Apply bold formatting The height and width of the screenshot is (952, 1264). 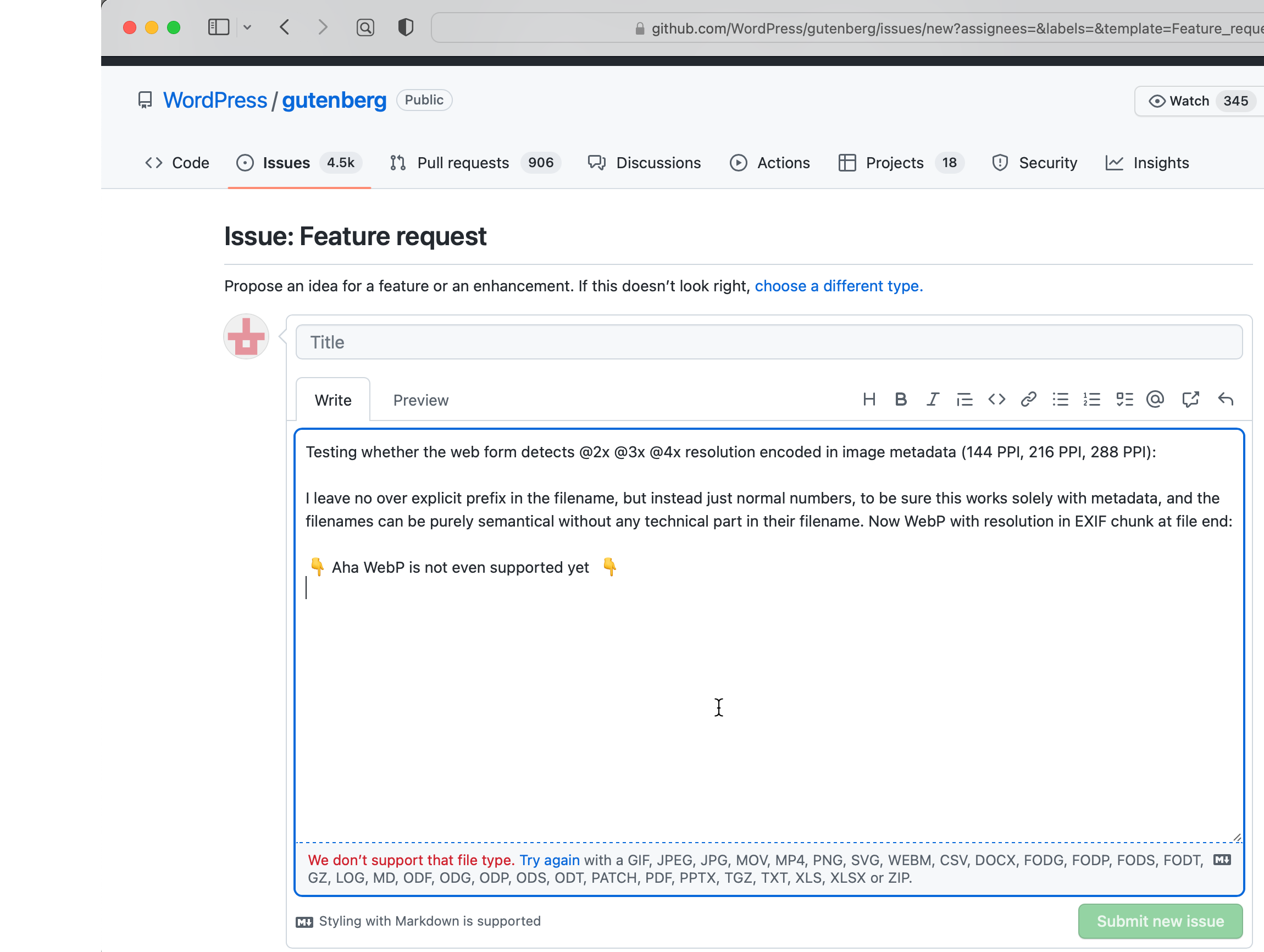[x=901, y=400]
